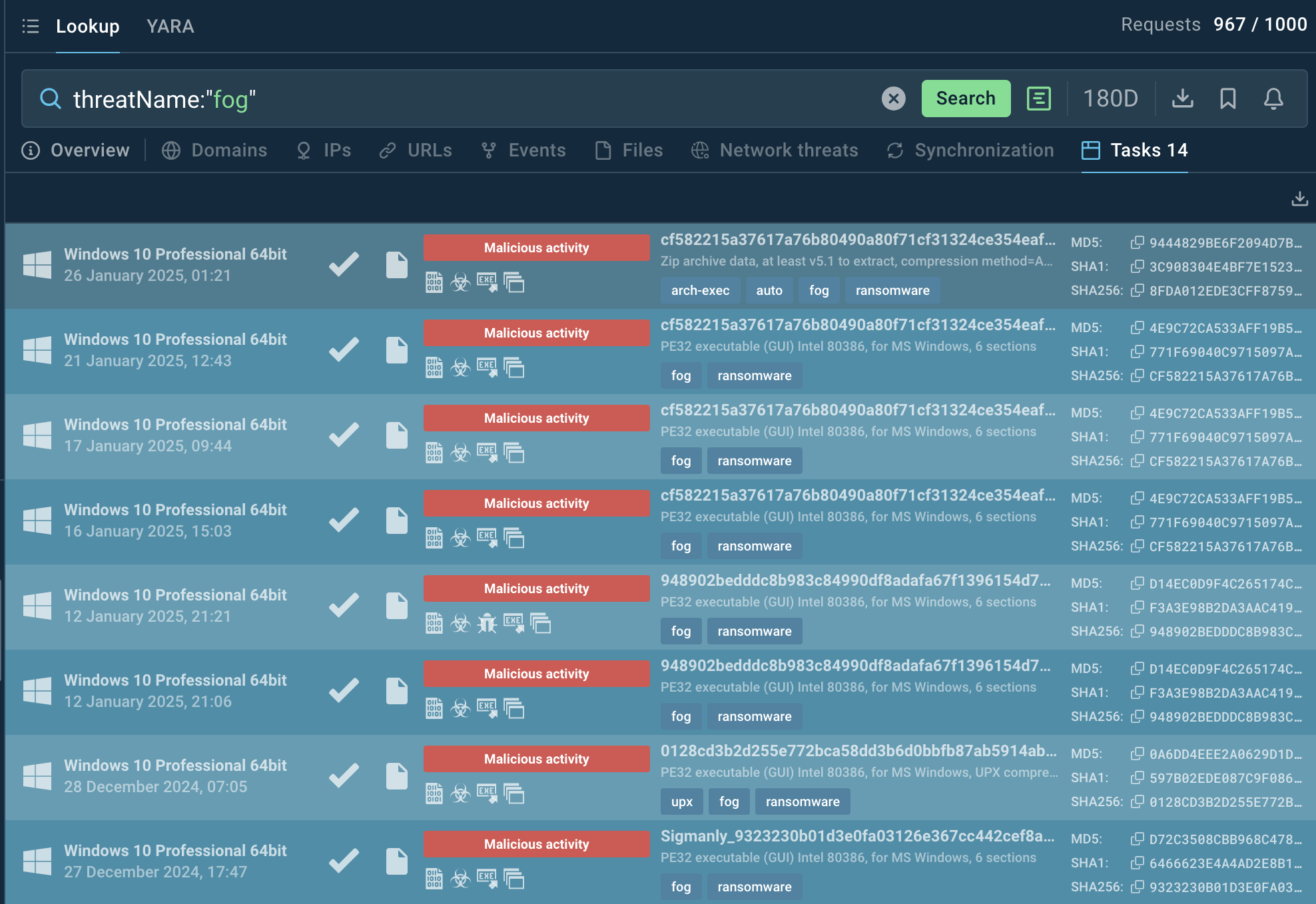Download search results via top toolbar icon
This screenshot has height=904, width=1316.
point(1182,99)
